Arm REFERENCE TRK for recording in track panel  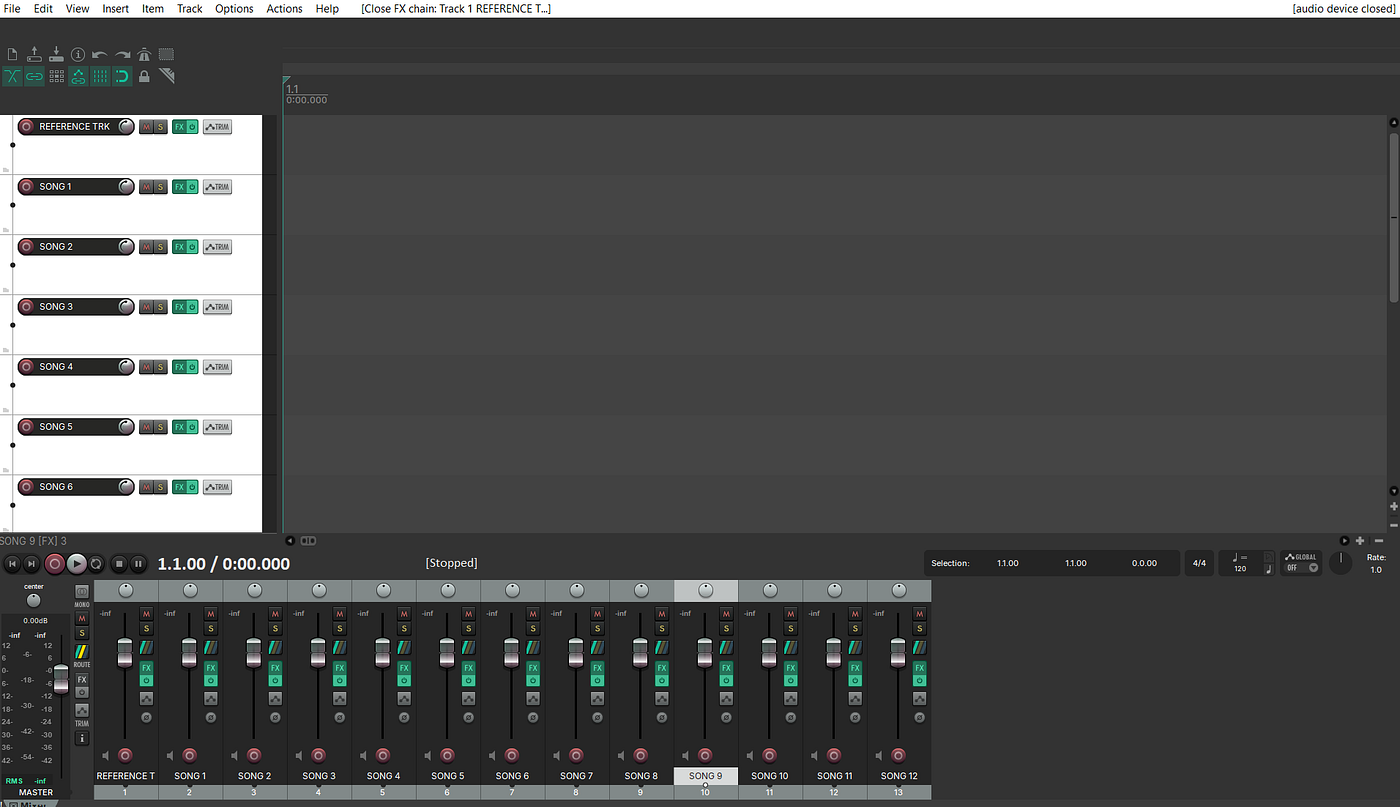click(x=27, y=127)
